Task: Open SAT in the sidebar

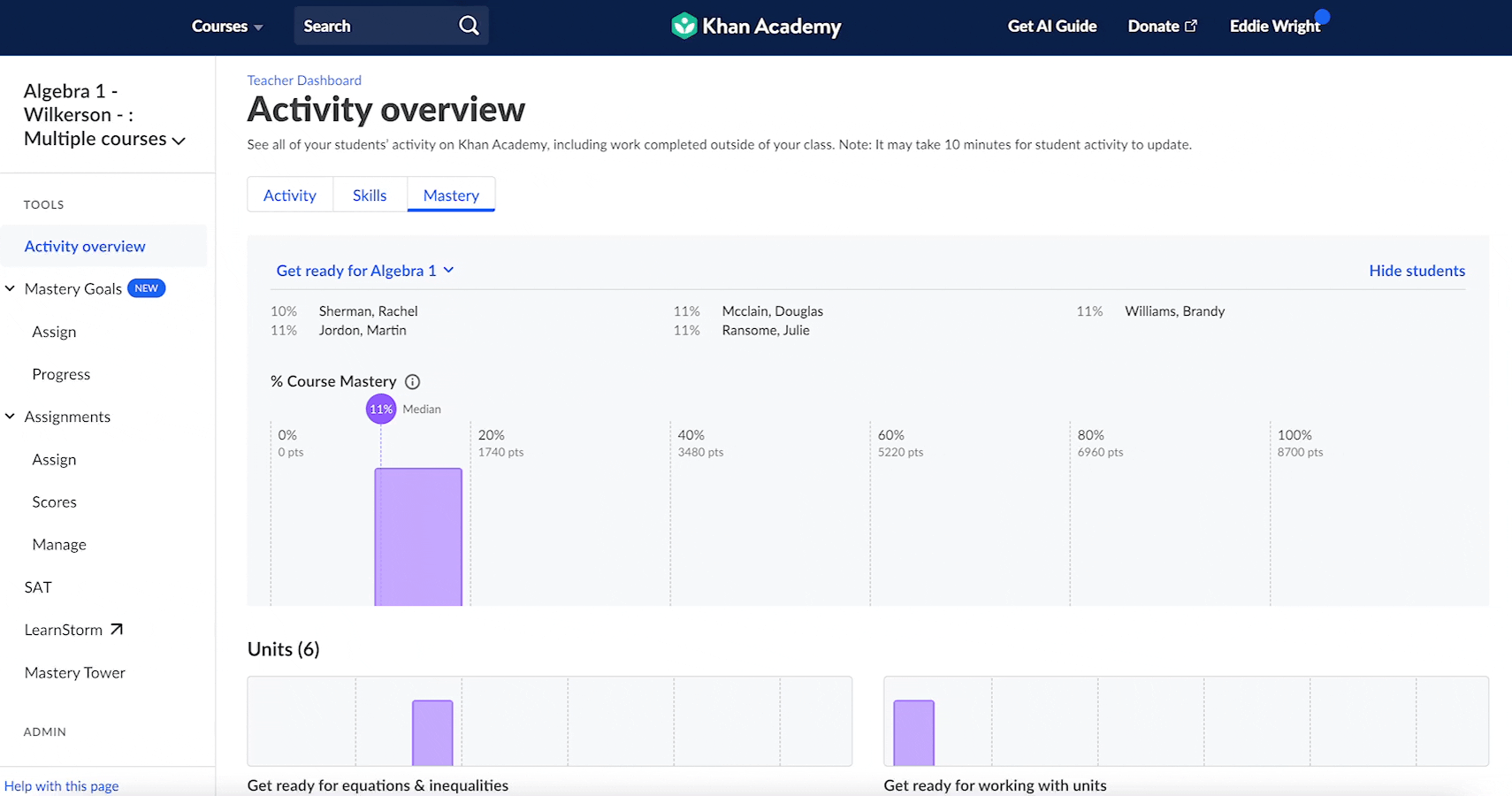Action: click(38, 586)
